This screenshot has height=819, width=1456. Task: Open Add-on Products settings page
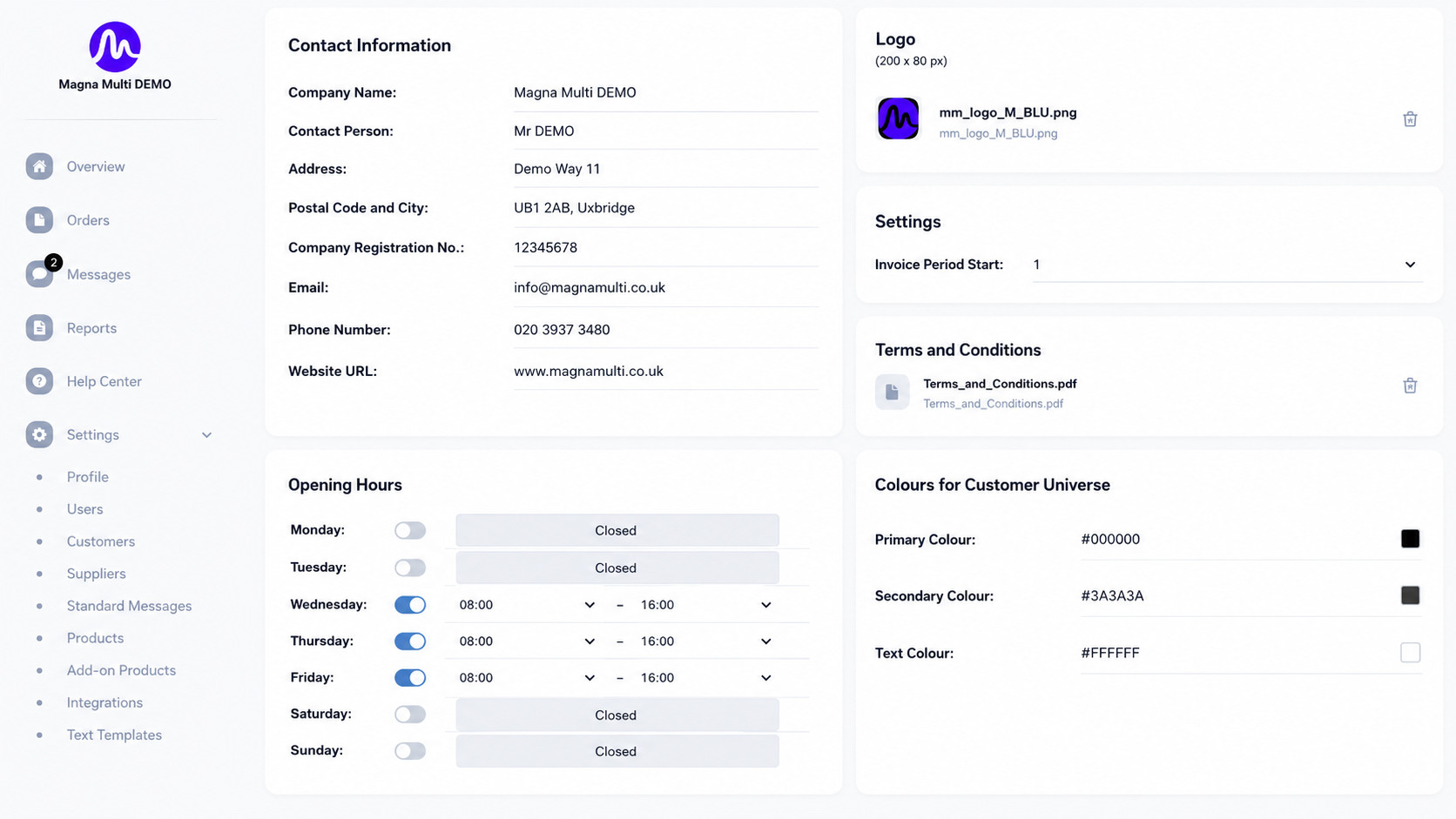tap(121, 670)
